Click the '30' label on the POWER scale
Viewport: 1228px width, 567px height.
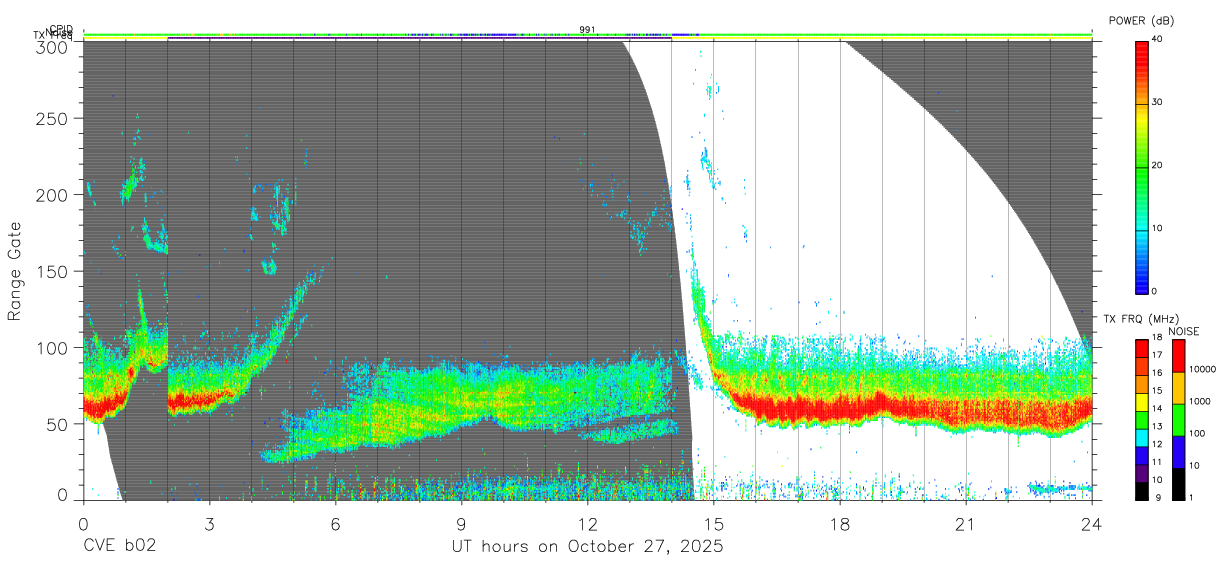coord(1157,102)
